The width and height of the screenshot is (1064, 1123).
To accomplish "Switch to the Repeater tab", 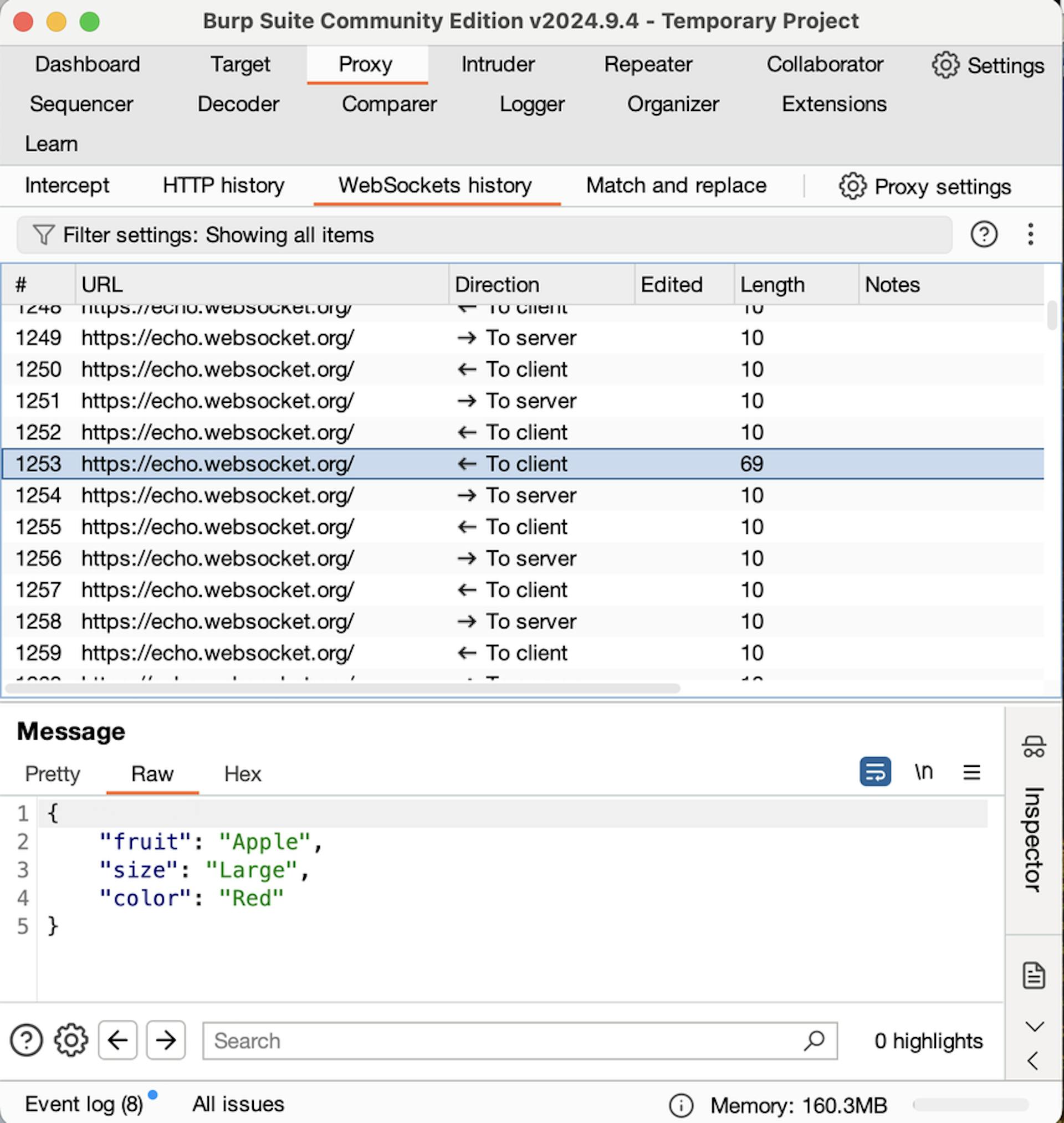I will point(648,64).
